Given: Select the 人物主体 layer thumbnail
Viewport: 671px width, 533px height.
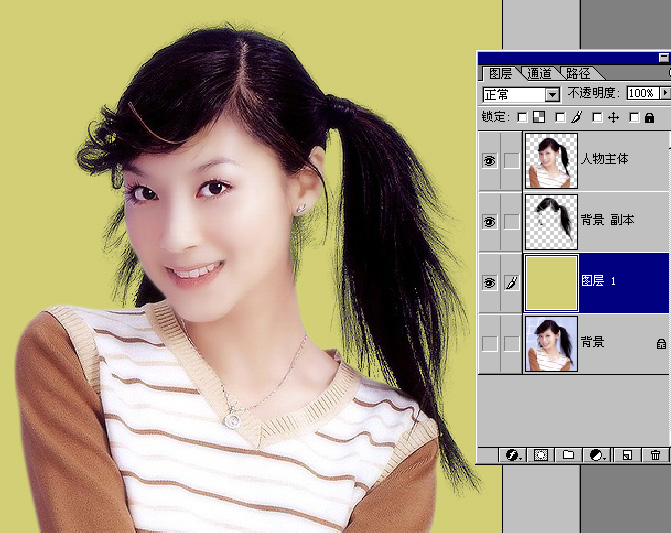Looking at the screenshot, I should click(551, 161).
